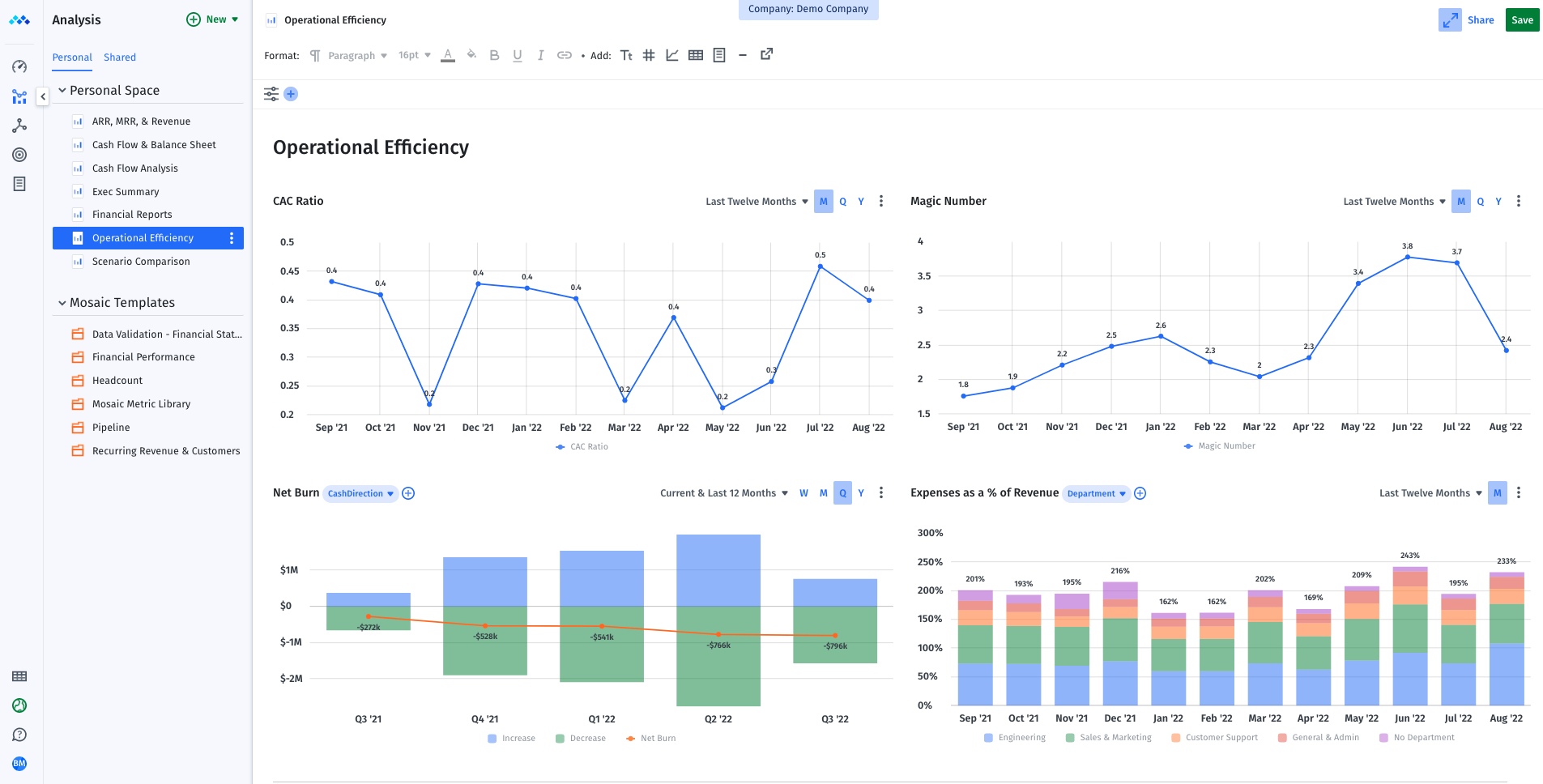Switch to the Personal tab

click(x=72, y=58)
